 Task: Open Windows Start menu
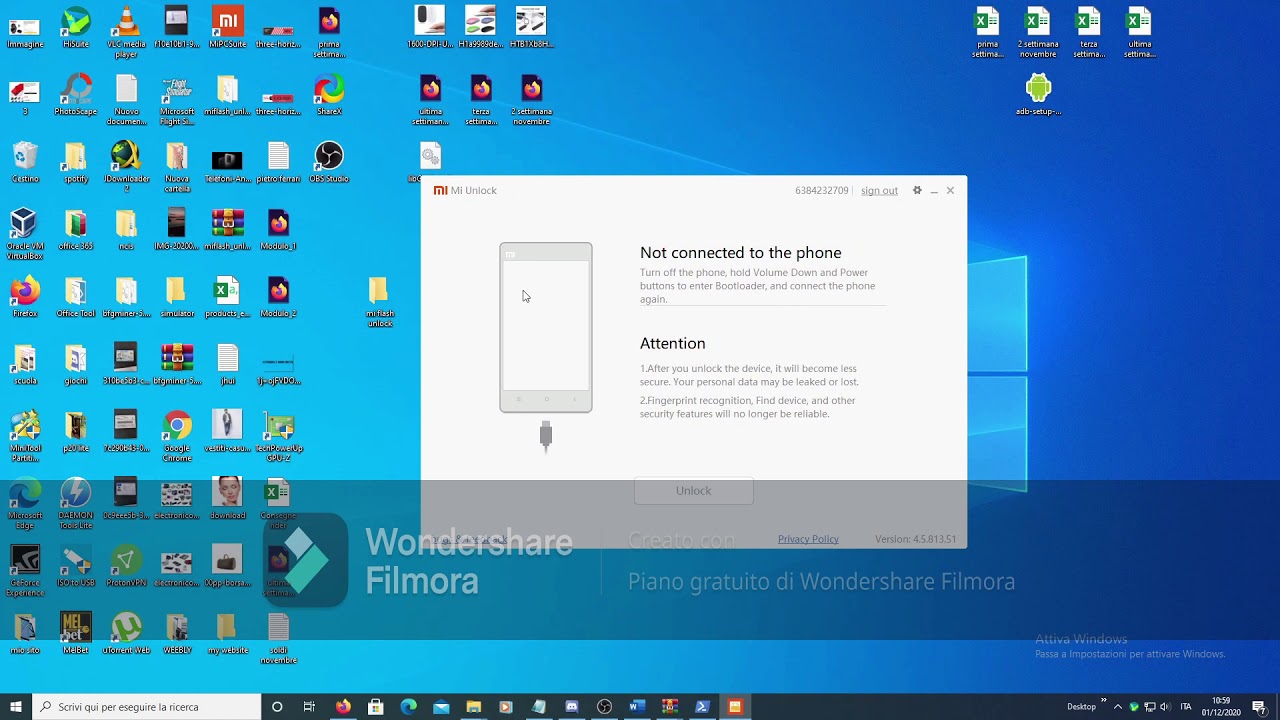tap(16, 707)
